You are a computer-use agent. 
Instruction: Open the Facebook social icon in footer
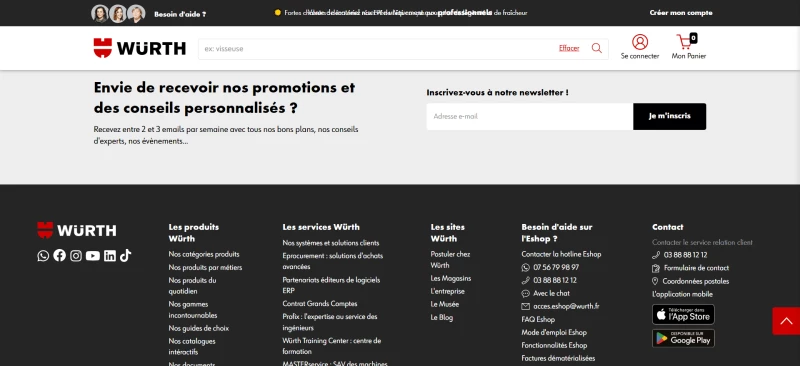[x=60, y=255]
